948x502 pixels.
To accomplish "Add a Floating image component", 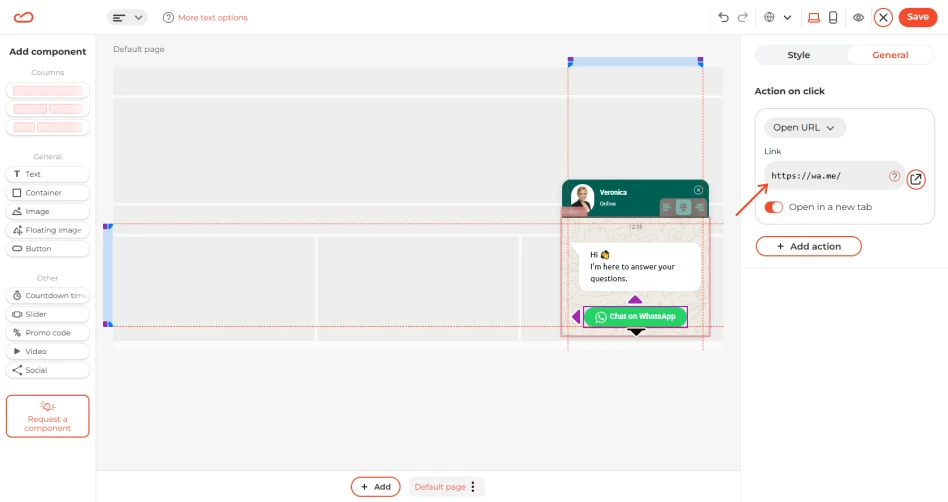I will click(48, 230).
